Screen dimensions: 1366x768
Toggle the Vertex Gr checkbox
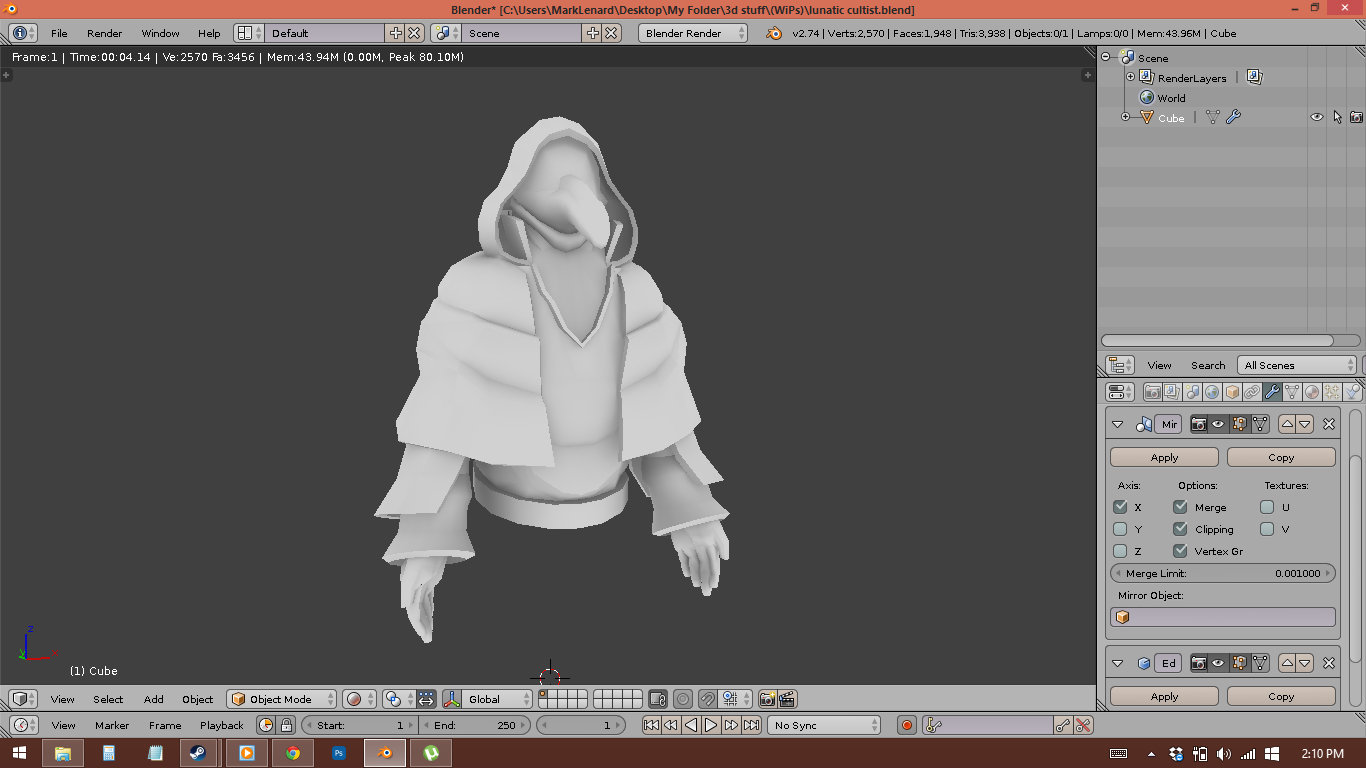[1180, 551]
